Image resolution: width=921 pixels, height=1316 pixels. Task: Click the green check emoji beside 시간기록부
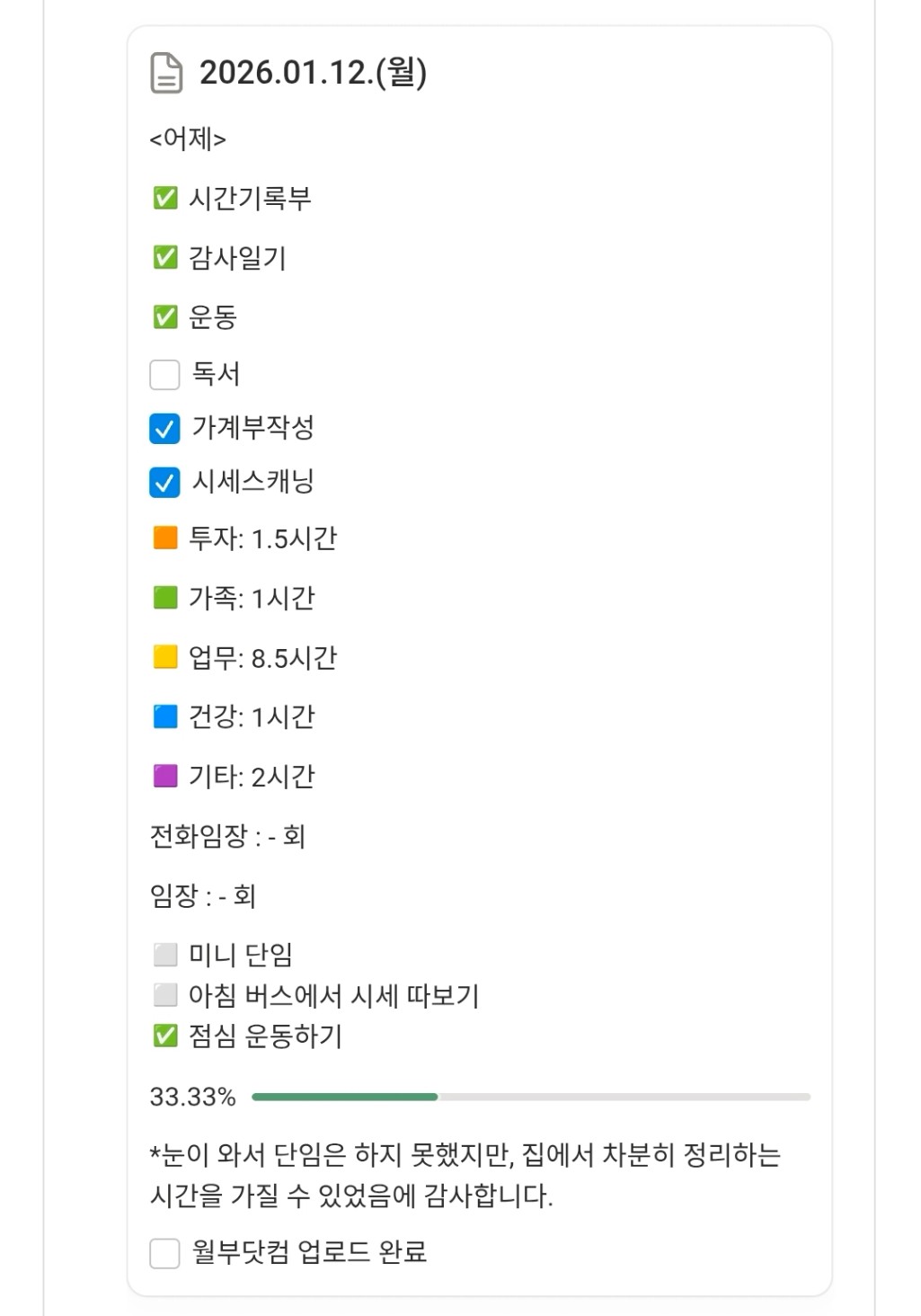[x=165, y=198]
